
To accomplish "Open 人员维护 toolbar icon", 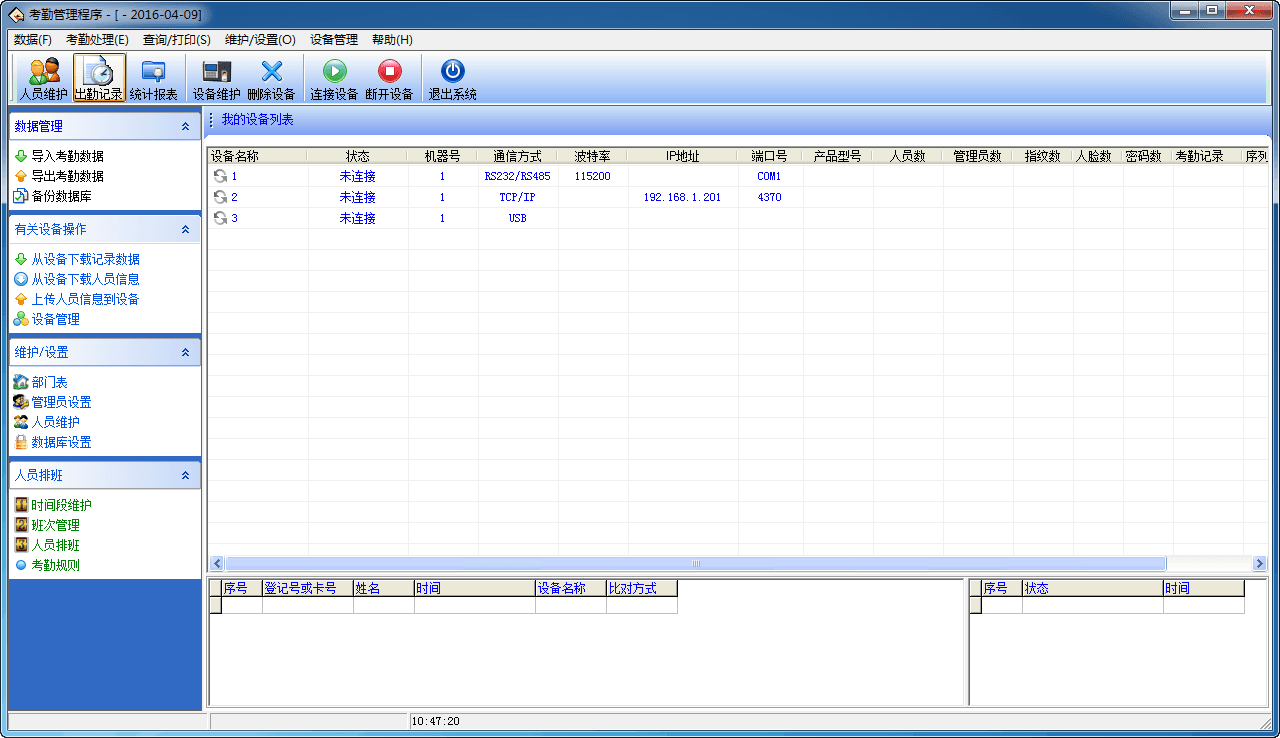I will pyautogui.click(x=44, y=78).
